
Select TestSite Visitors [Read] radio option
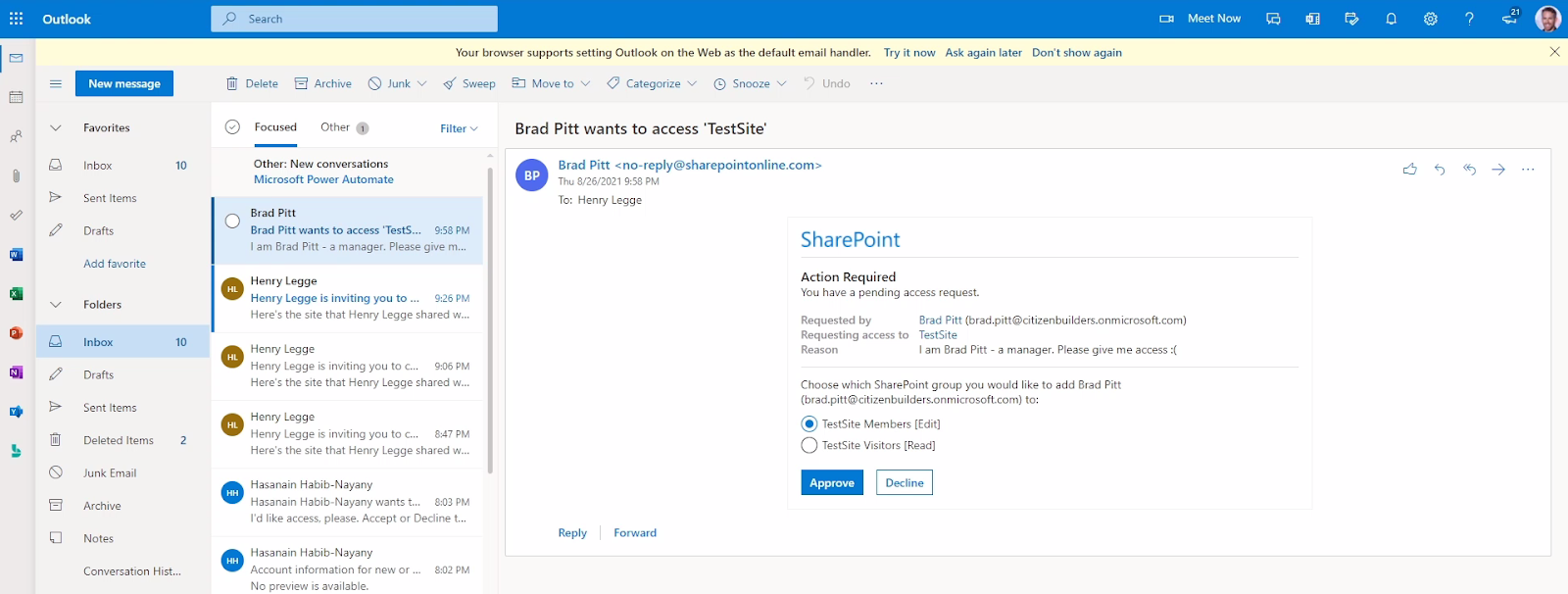click(808, 445)
